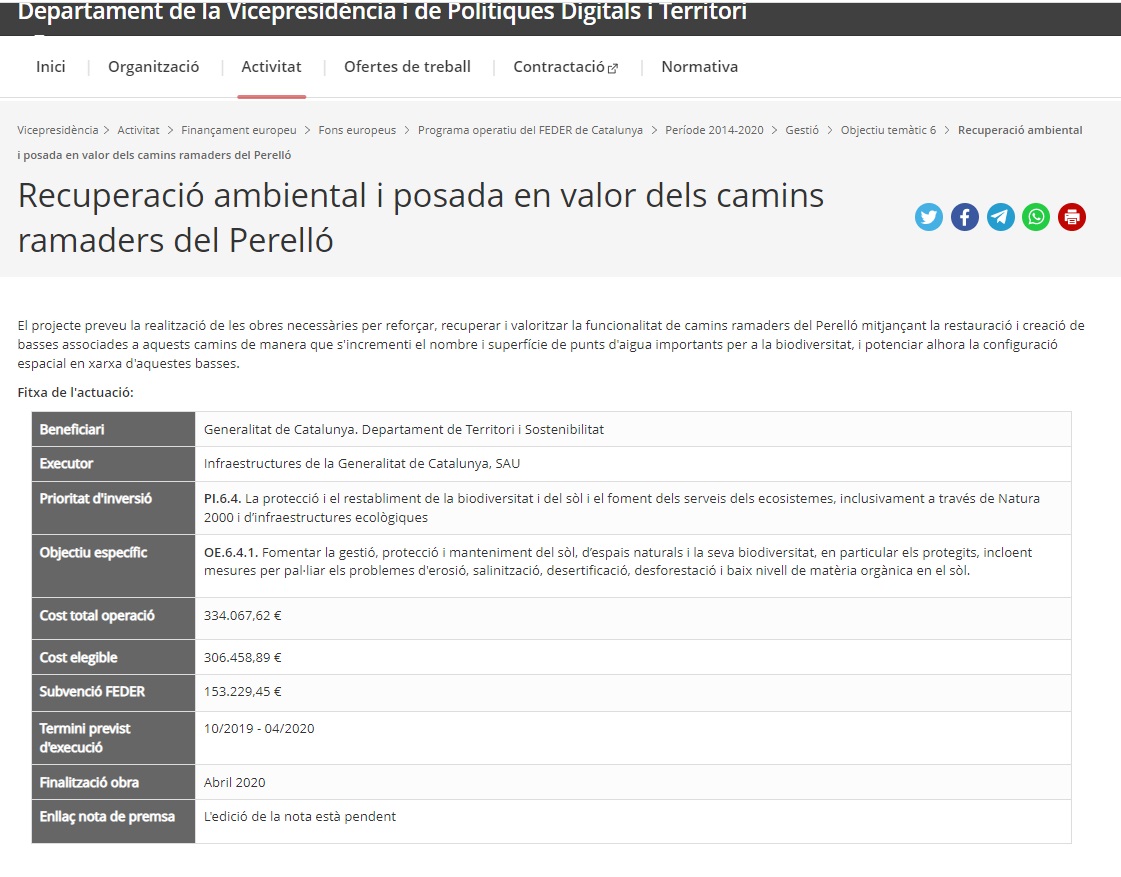
Task: Open Fons europeus breadcrumb
Action: [x=357, y=130]
